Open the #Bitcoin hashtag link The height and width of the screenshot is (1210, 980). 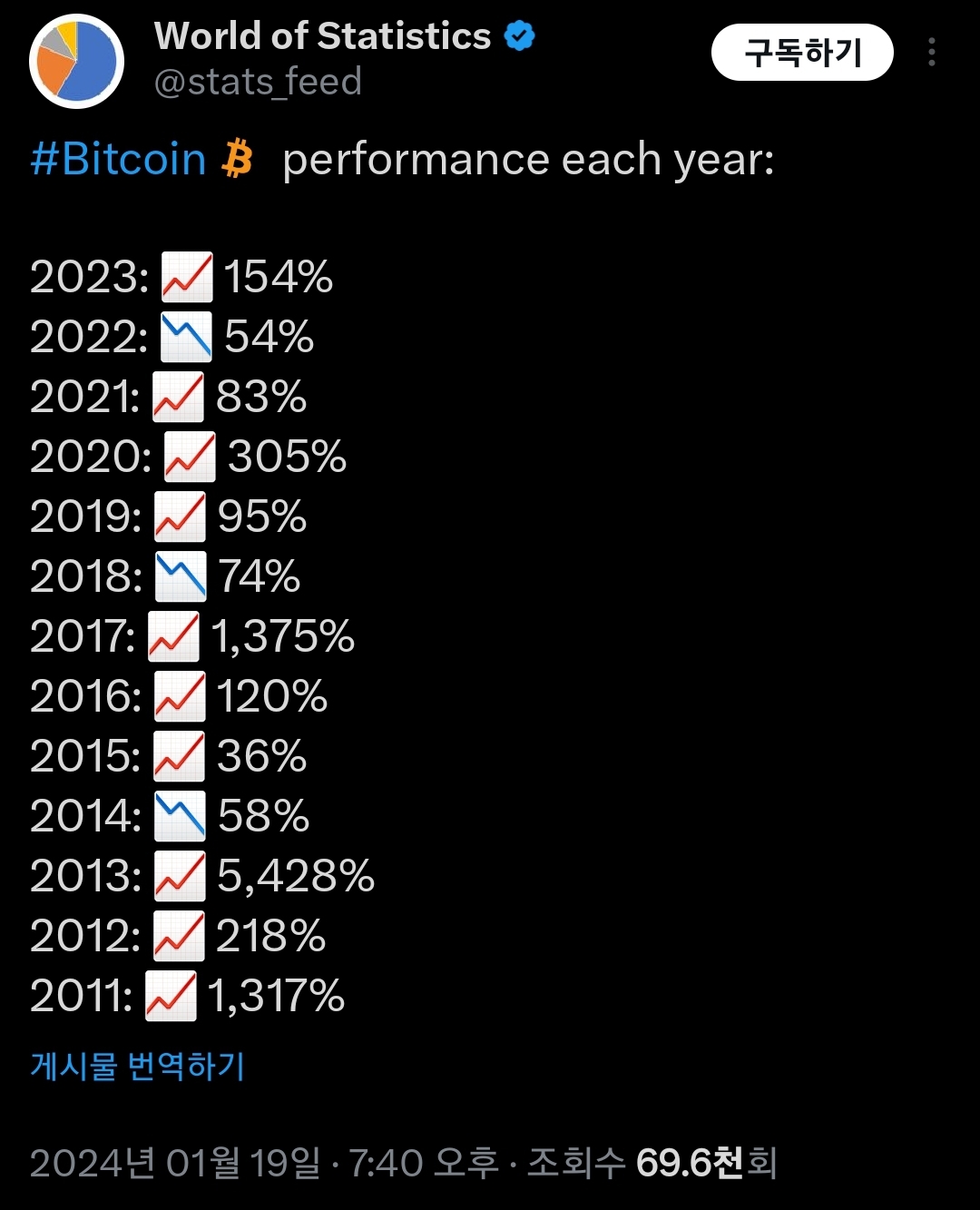point(118,160)
